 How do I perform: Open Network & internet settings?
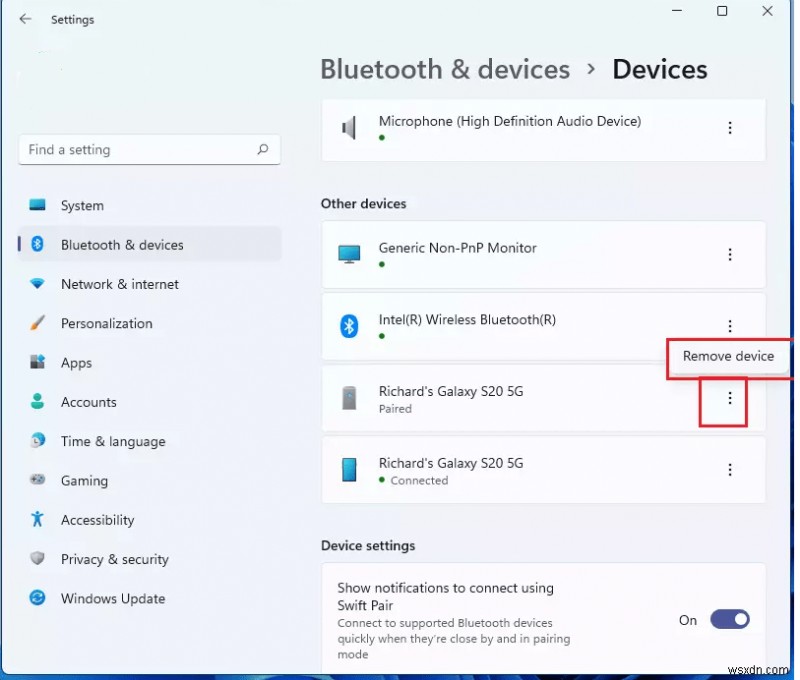149,284
